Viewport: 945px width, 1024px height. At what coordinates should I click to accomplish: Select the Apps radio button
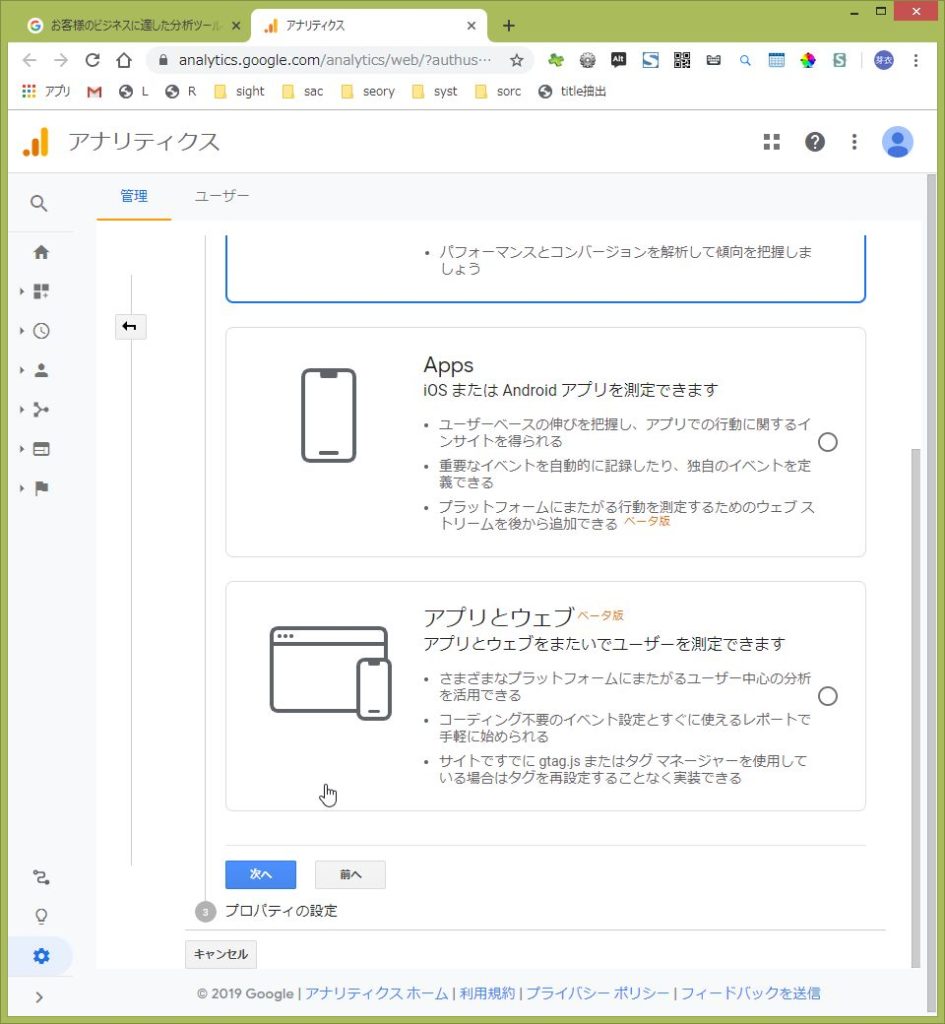[x=827, y=442]
